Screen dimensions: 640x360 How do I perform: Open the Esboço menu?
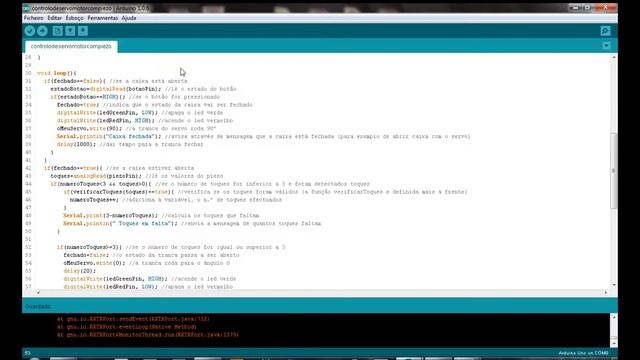(x=74, y=18)
